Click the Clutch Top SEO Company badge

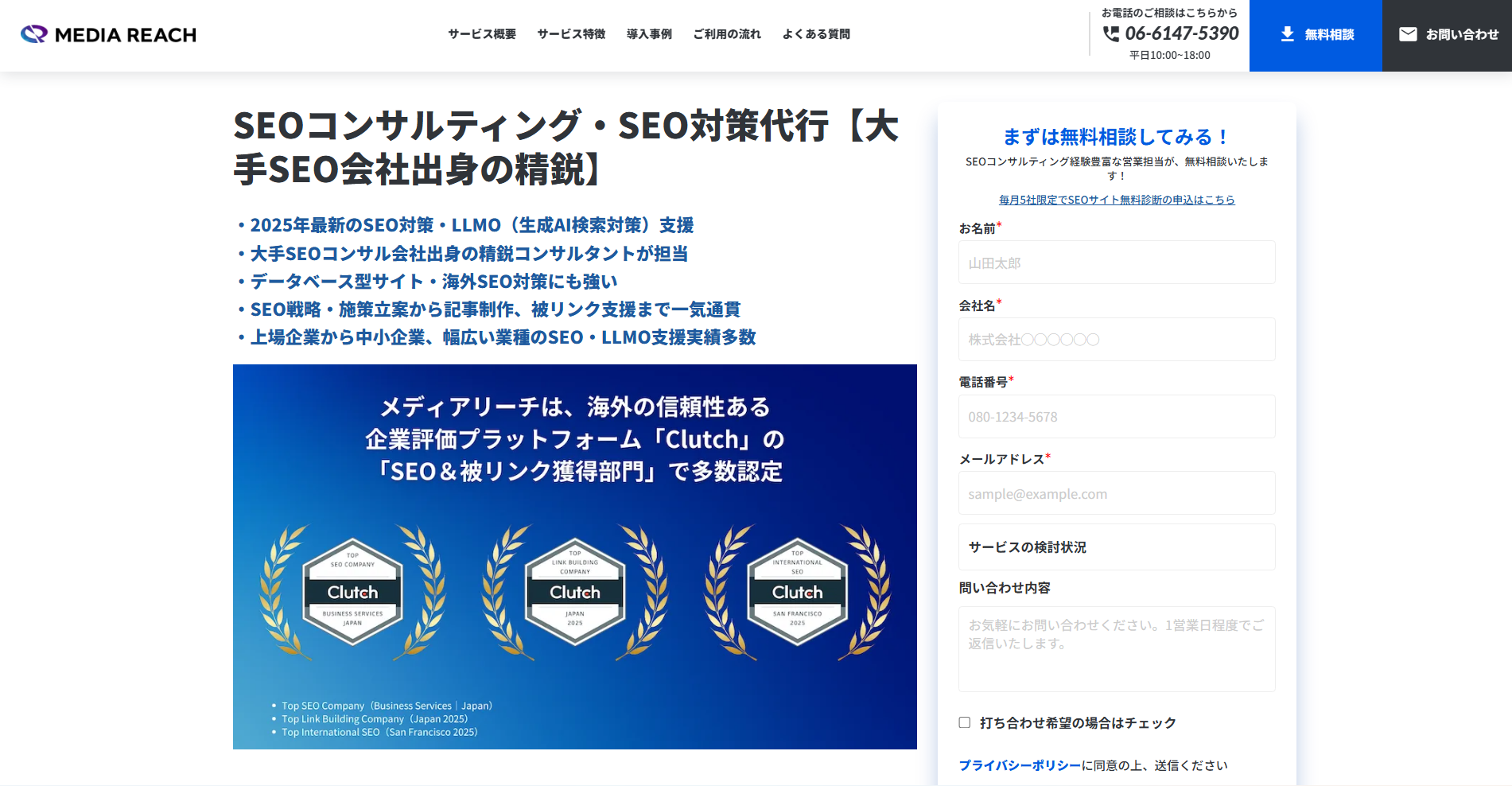click(352, 592)
